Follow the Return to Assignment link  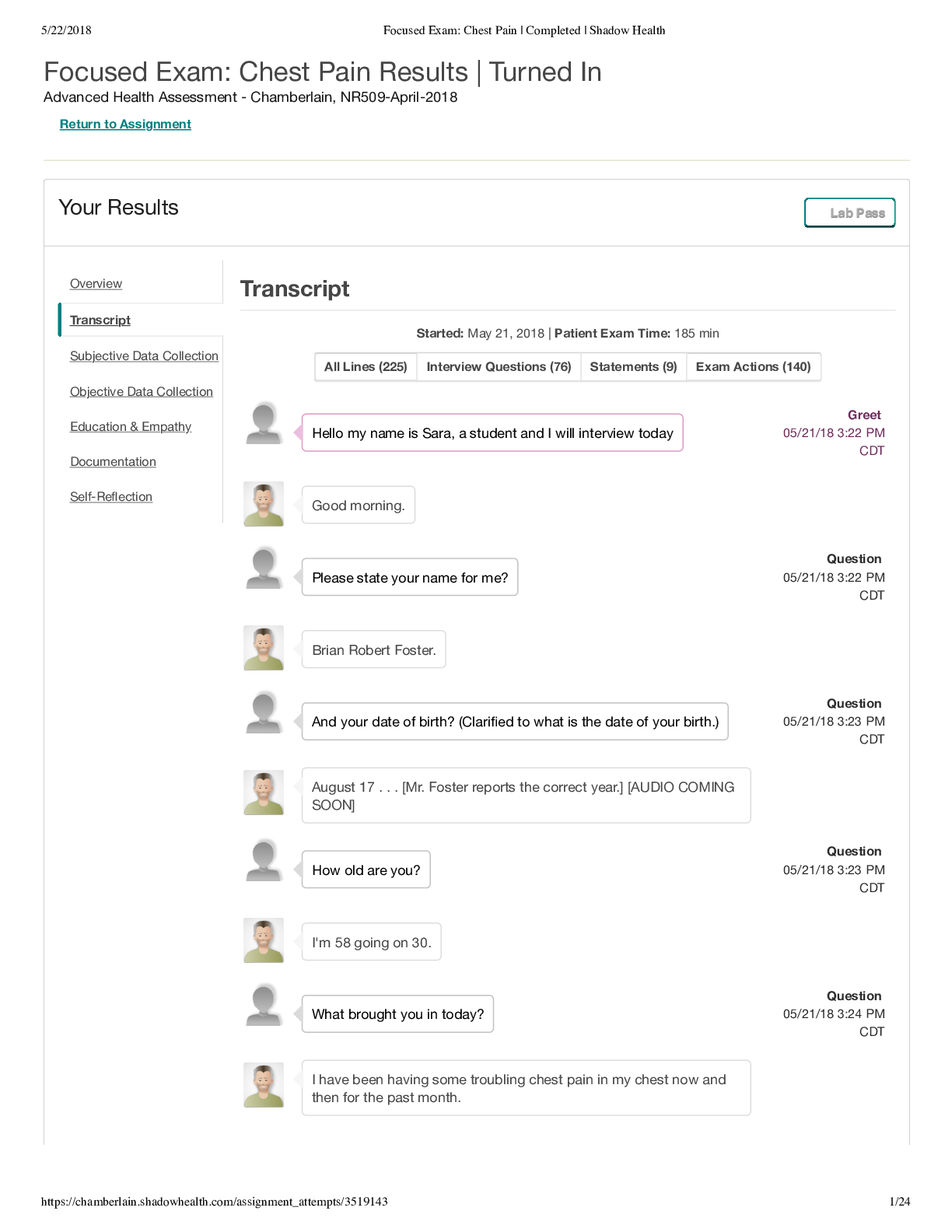(x=125, y=124)
